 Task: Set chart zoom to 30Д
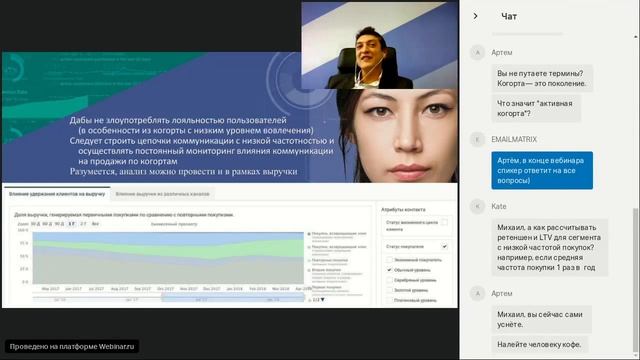36,224
